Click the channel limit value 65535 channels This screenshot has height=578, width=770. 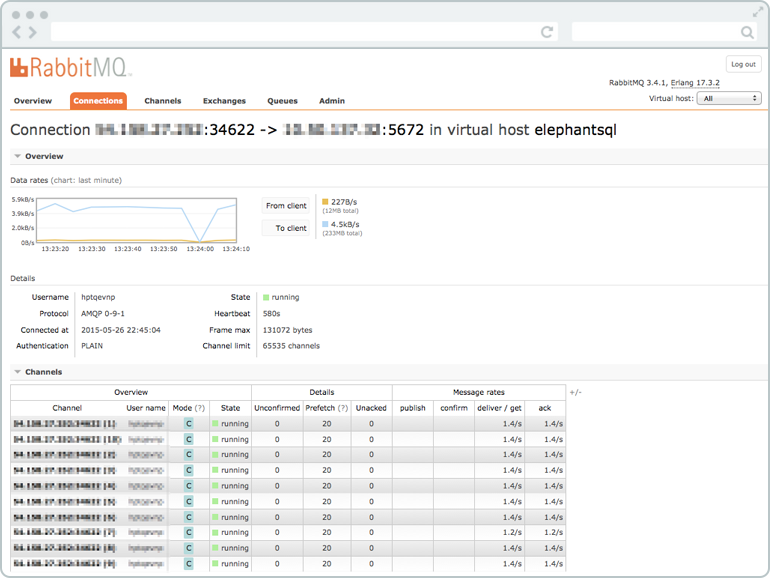[x=291, y=346]
